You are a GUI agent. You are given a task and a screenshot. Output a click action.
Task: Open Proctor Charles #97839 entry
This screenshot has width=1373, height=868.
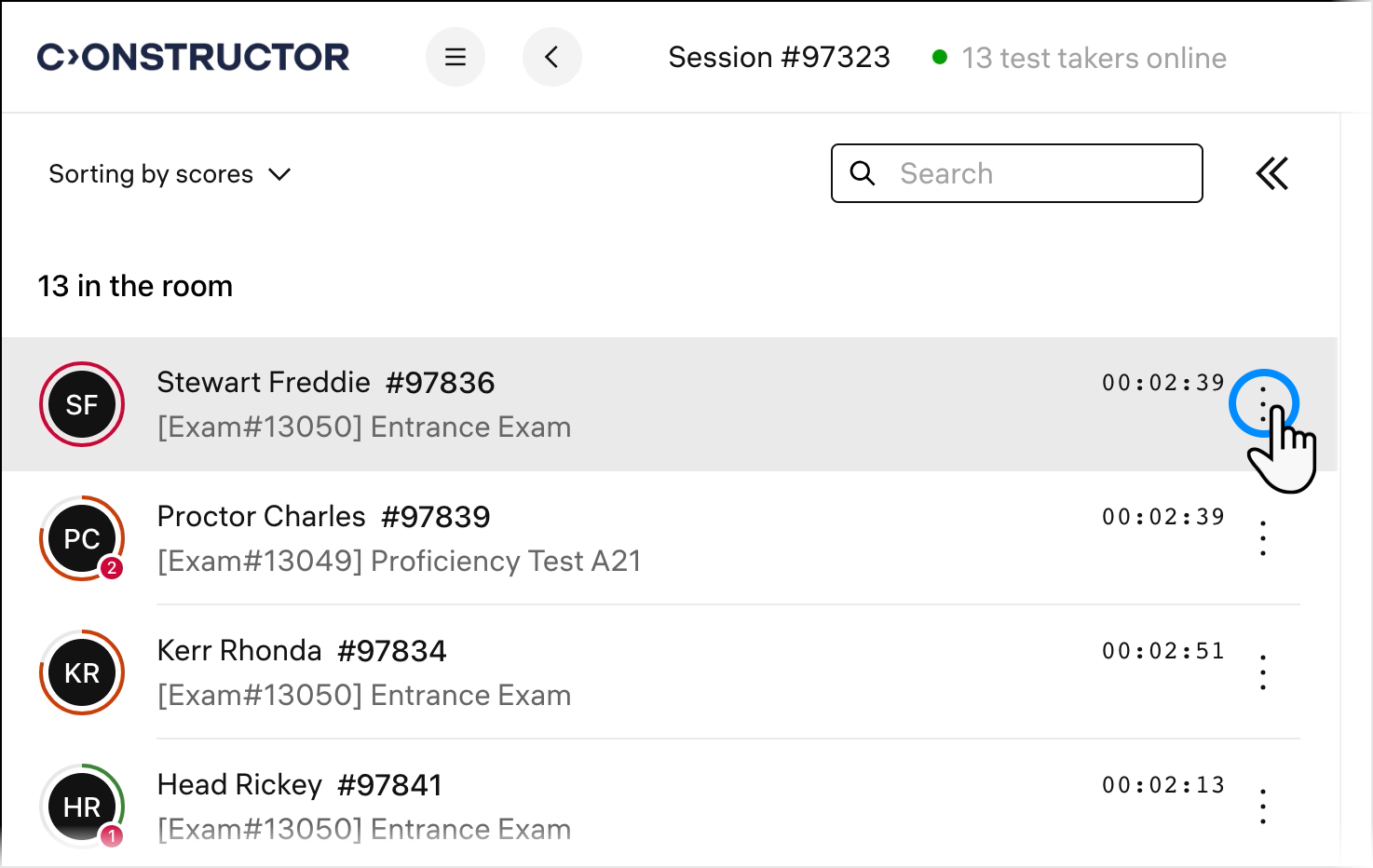click(x=323, y=517)
